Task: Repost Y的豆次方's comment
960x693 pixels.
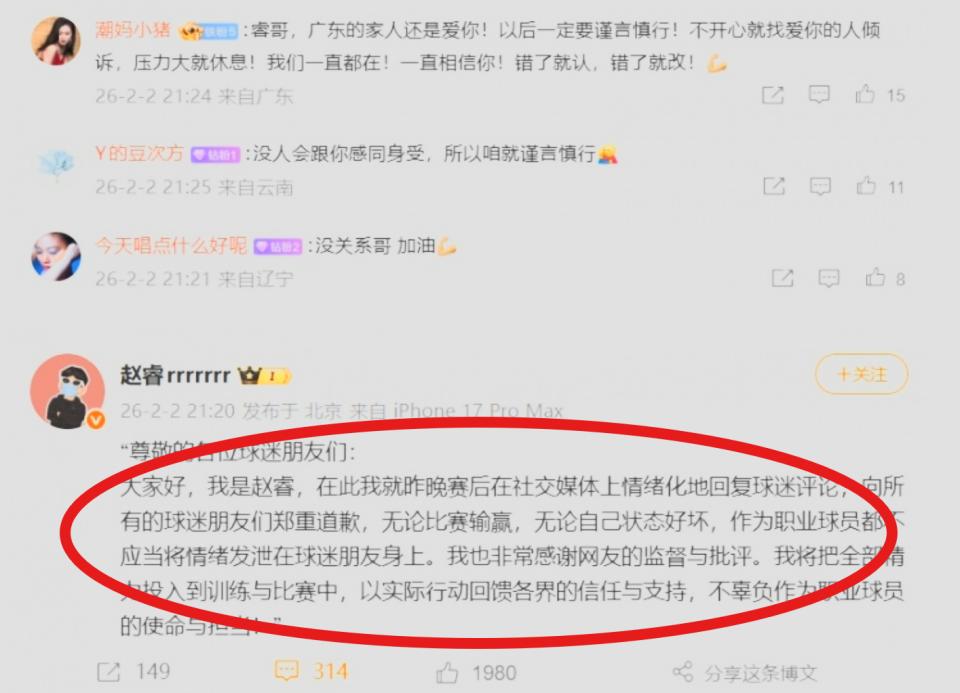Action: click(774, 186)
